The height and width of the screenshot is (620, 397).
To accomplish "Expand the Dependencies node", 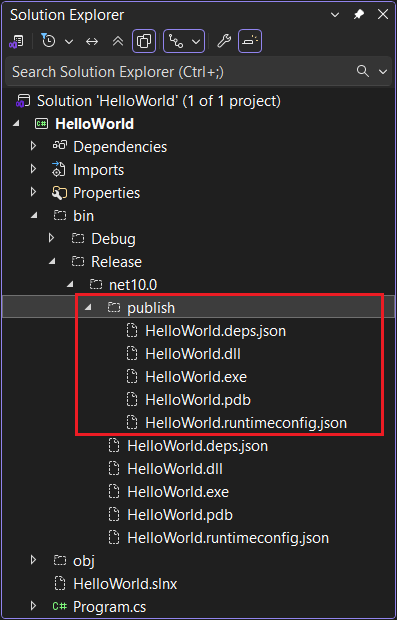I will point(34,146).
